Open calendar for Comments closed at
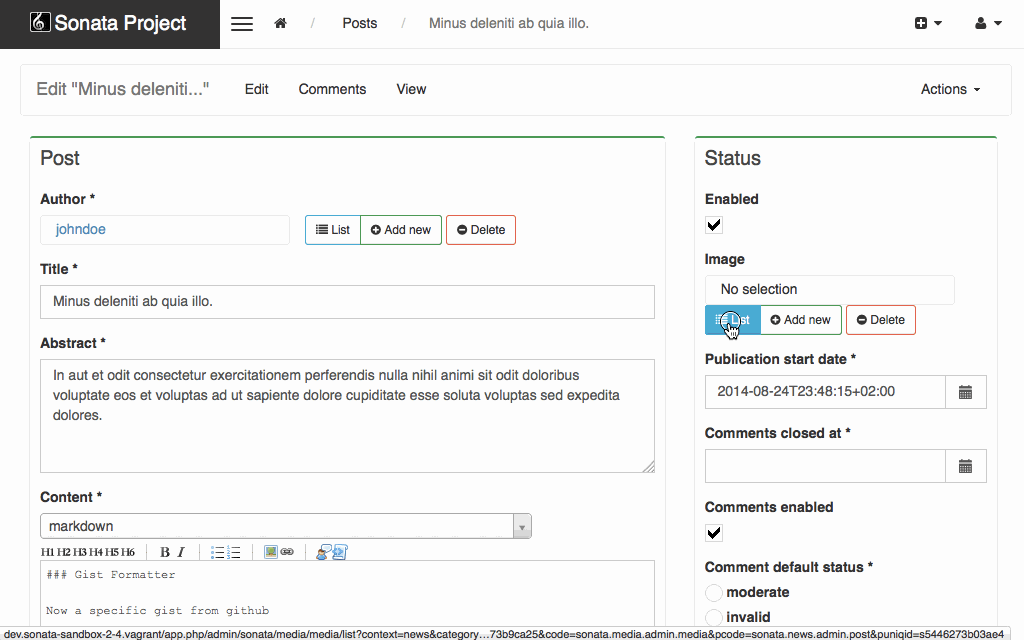The height and width of the screenshot is (640, 1024). (x=965, y=466)
